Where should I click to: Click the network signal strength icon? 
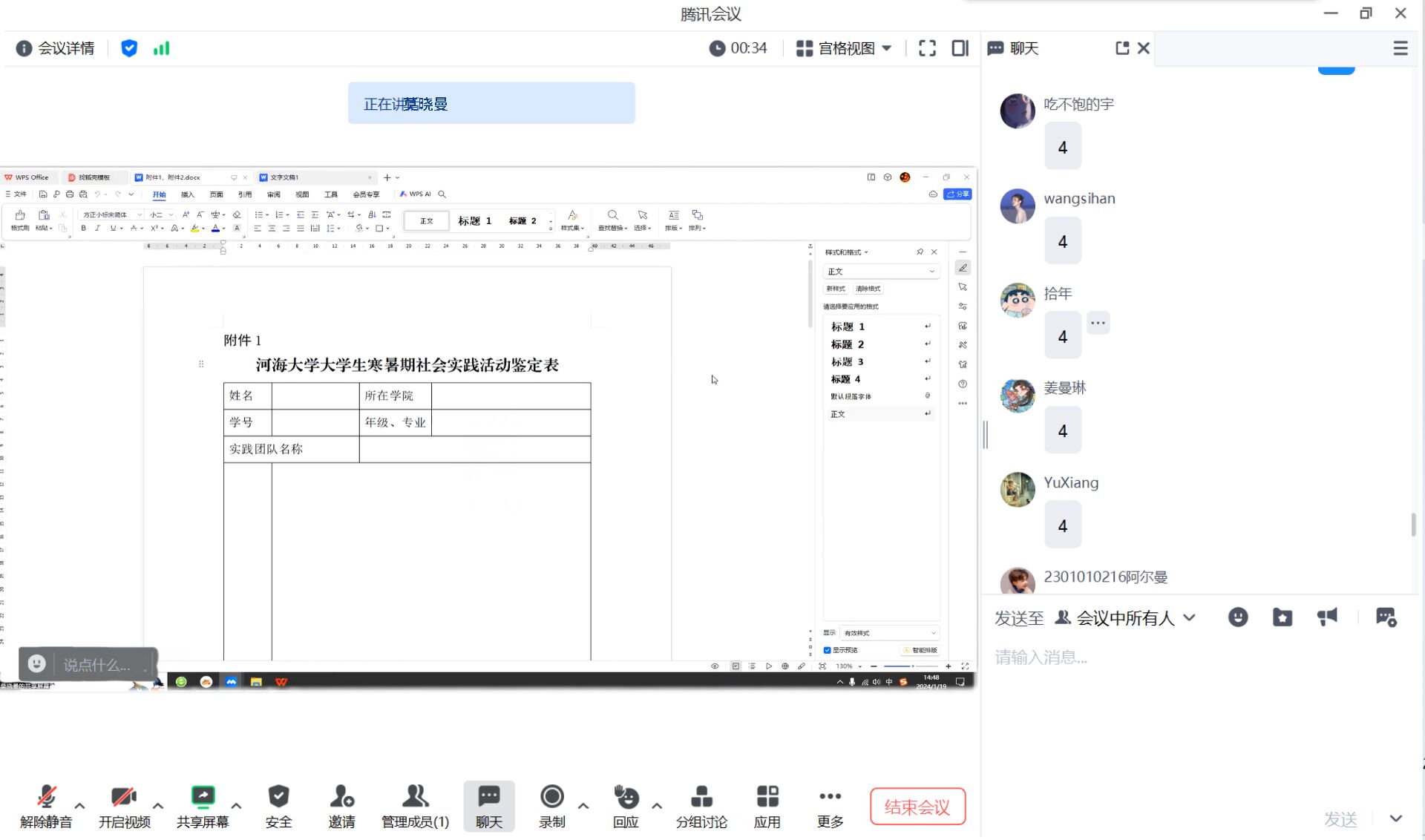click(161, 48)
